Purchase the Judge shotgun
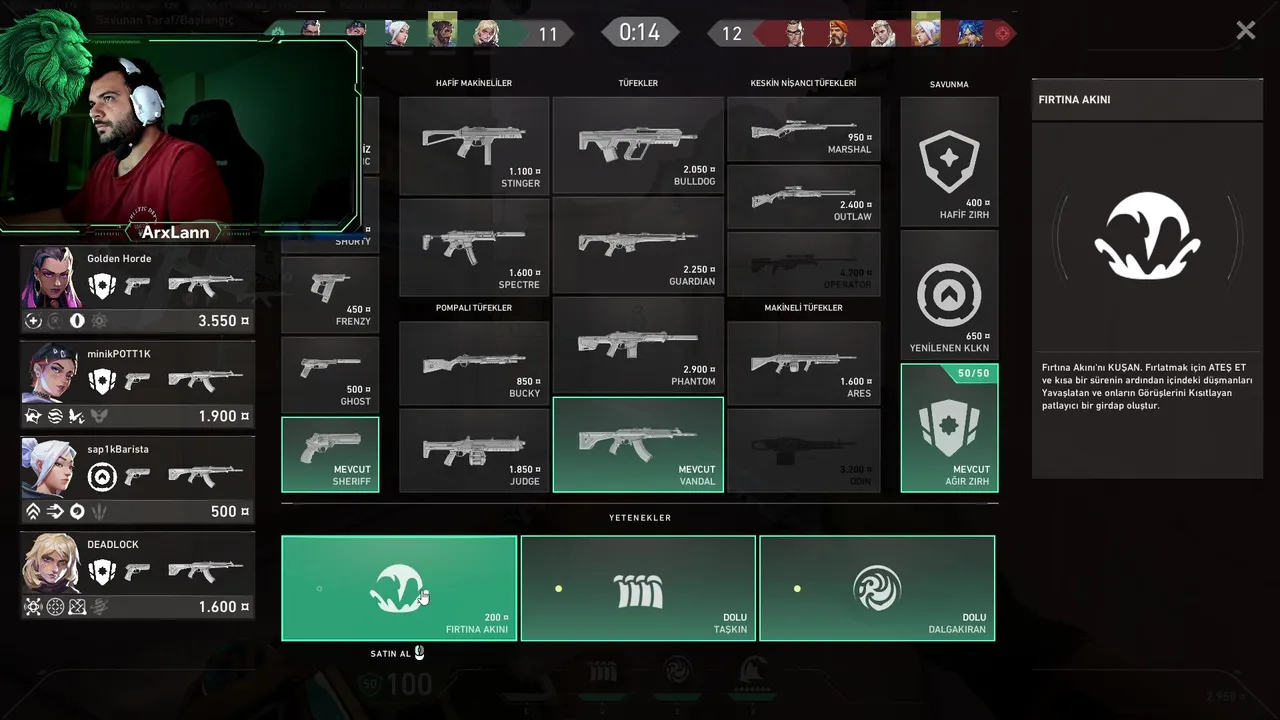Viewport: 1280px width, 720px height. [474, 450]
